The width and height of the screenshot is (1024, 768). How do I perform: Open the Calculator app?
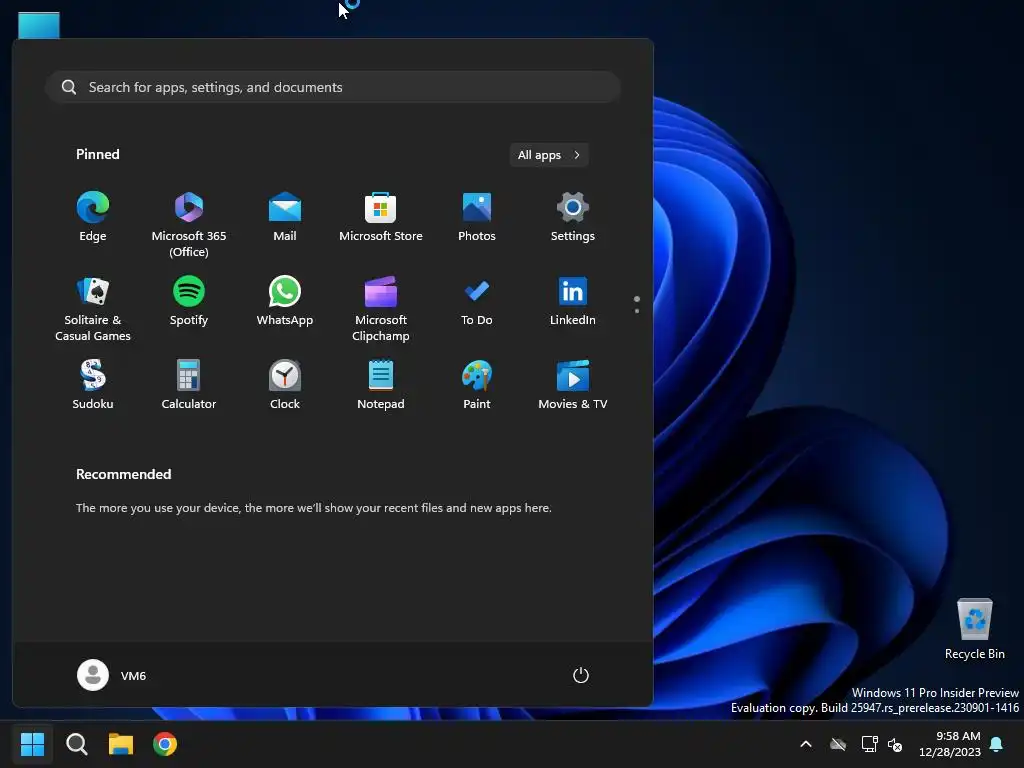tap(189, 385)
